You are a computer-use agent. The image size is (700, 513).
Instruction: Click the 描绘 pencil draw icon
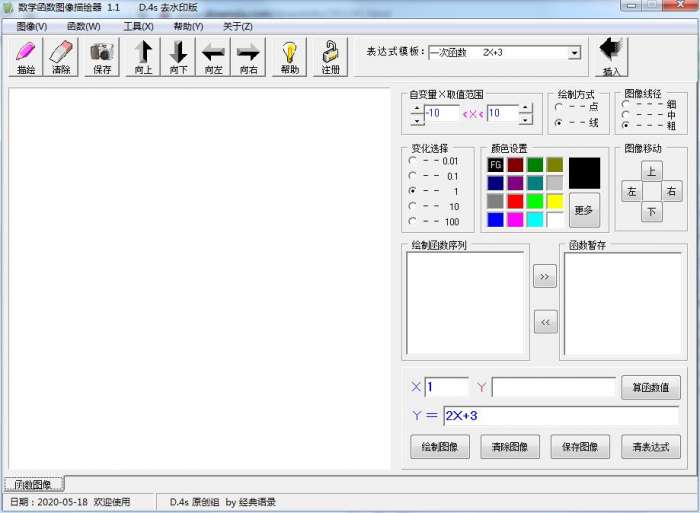click(x=25, y=58)
